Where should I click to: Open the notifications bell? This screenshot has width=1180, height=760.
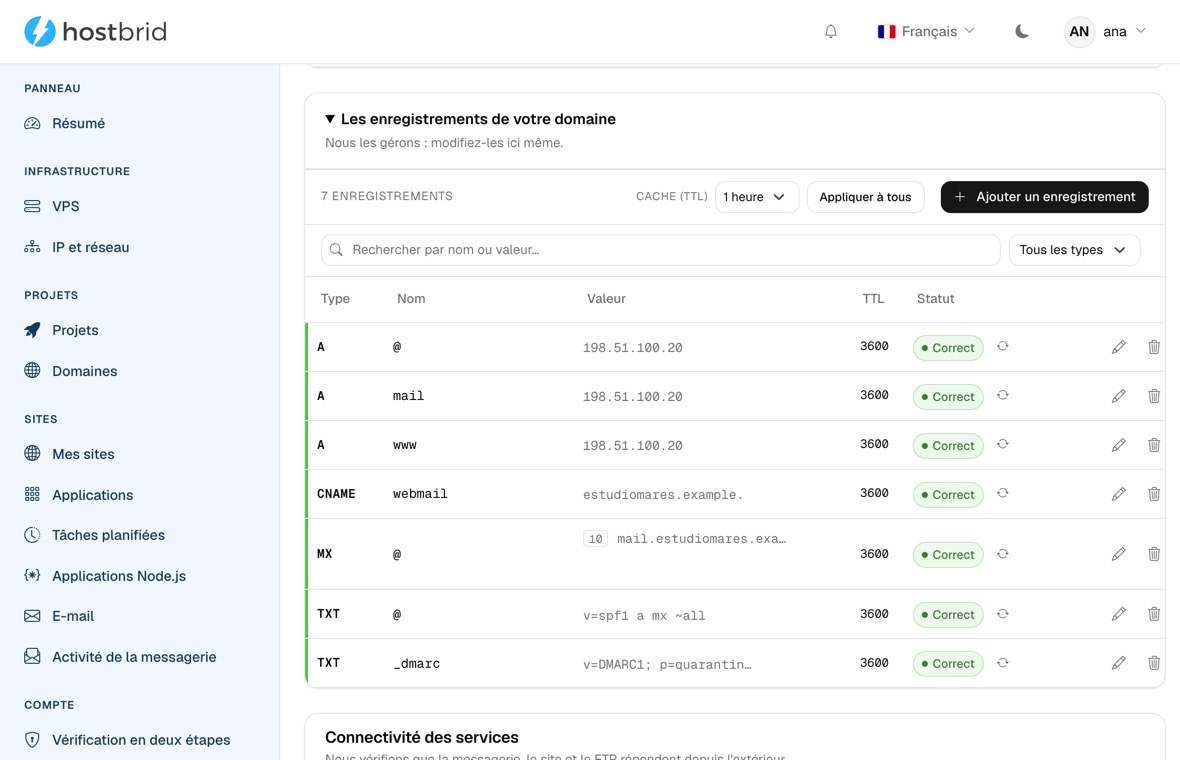coord(831,32)
